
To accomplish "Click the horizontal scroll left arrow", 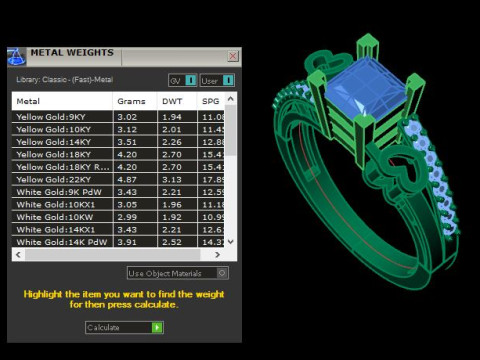I will click(x=19, y=255).
